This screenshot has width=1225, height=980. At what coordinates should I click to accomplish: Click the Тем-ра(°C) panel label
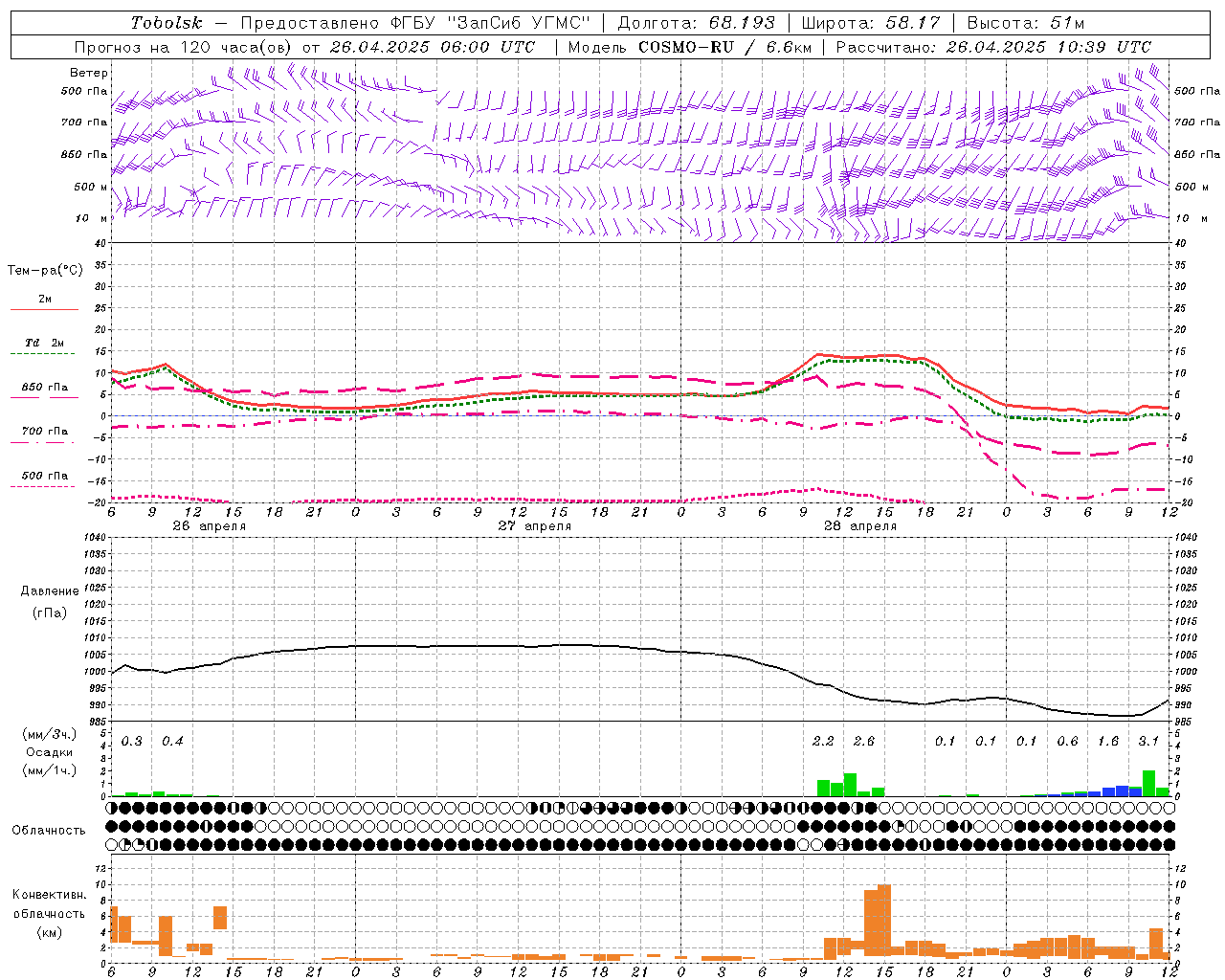point(45,271)
